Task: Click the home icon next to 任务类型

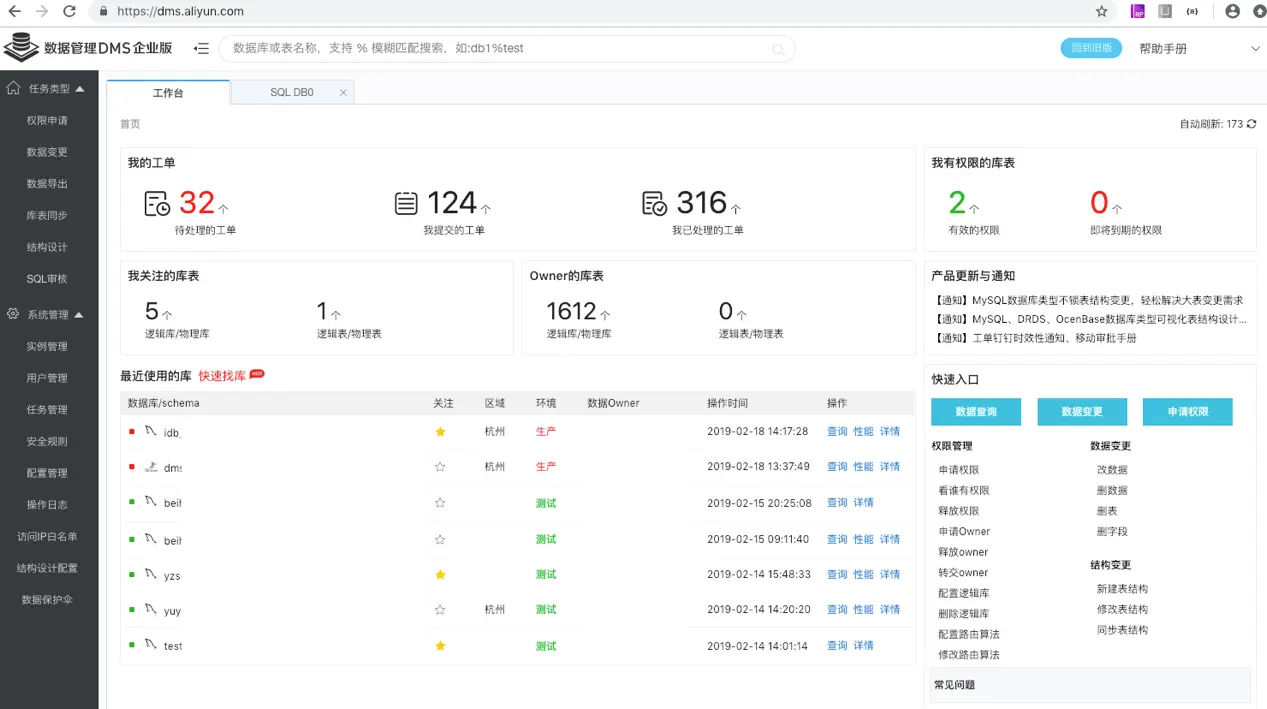Action: [x=14, y=88]
